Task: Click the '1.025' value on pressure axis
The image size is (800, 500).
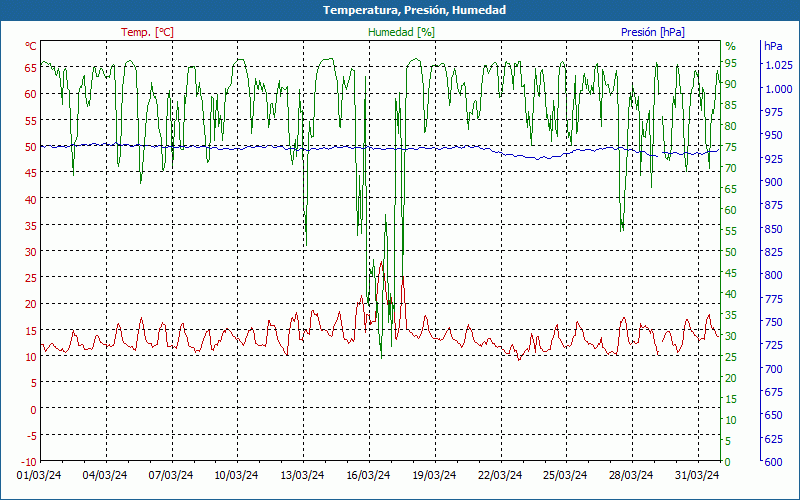Action: click(x=778, y=65)
